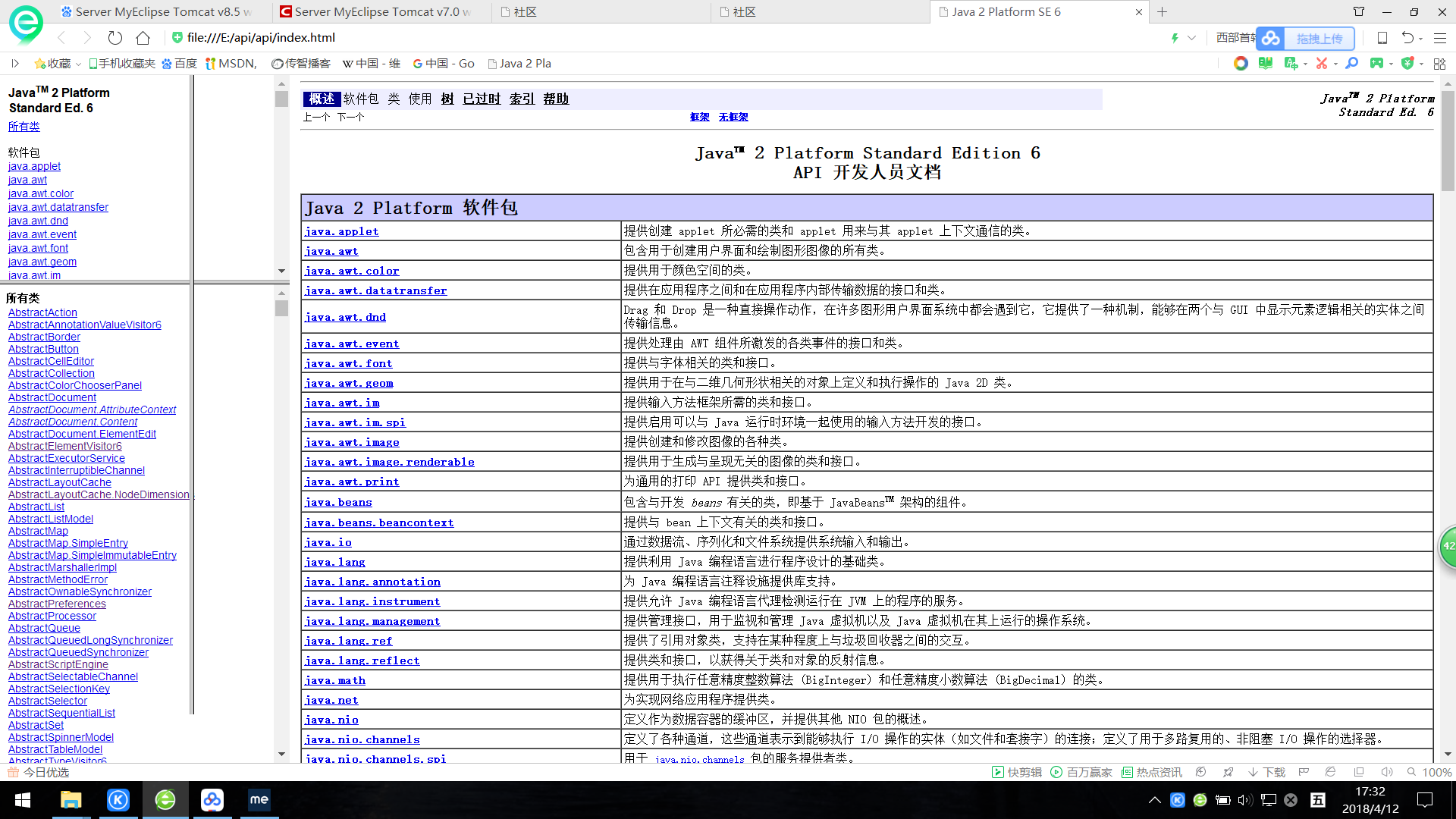Expand the shield icon dropdown arrow

tap(1421, 64)
